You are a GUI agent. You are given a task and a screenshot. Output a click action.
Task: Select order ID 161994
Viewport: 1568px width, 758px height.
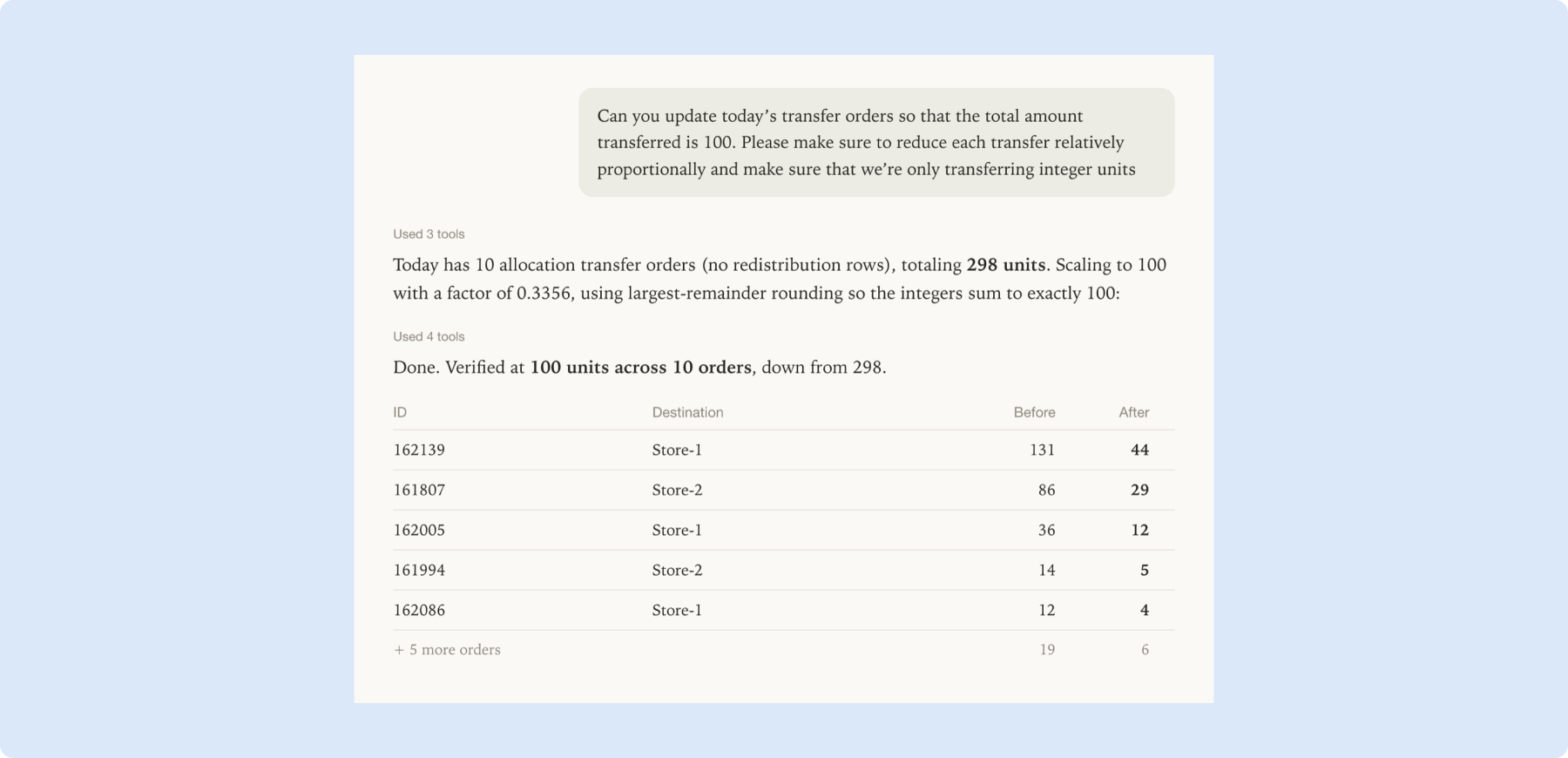[x=419, y=570]
